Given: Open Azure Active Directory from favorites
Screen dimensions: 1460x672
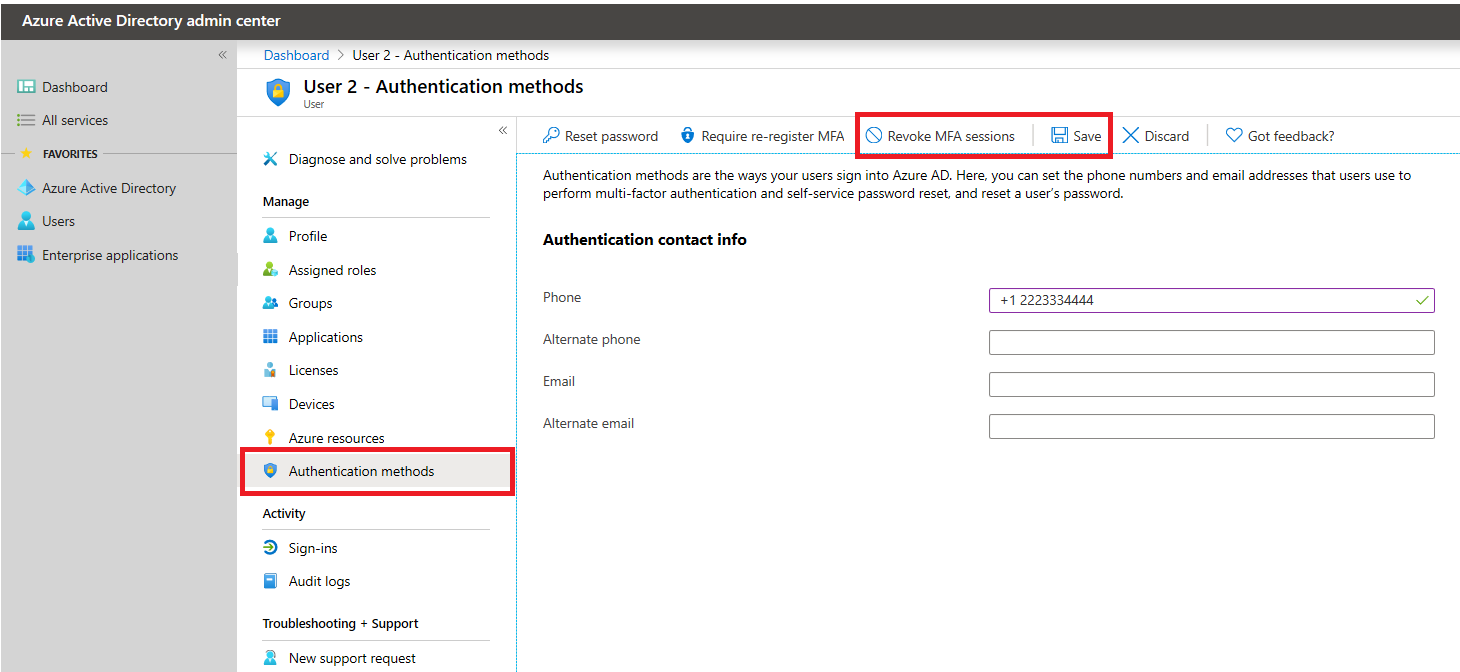Looking at the screenshot, I should (109, 188).
